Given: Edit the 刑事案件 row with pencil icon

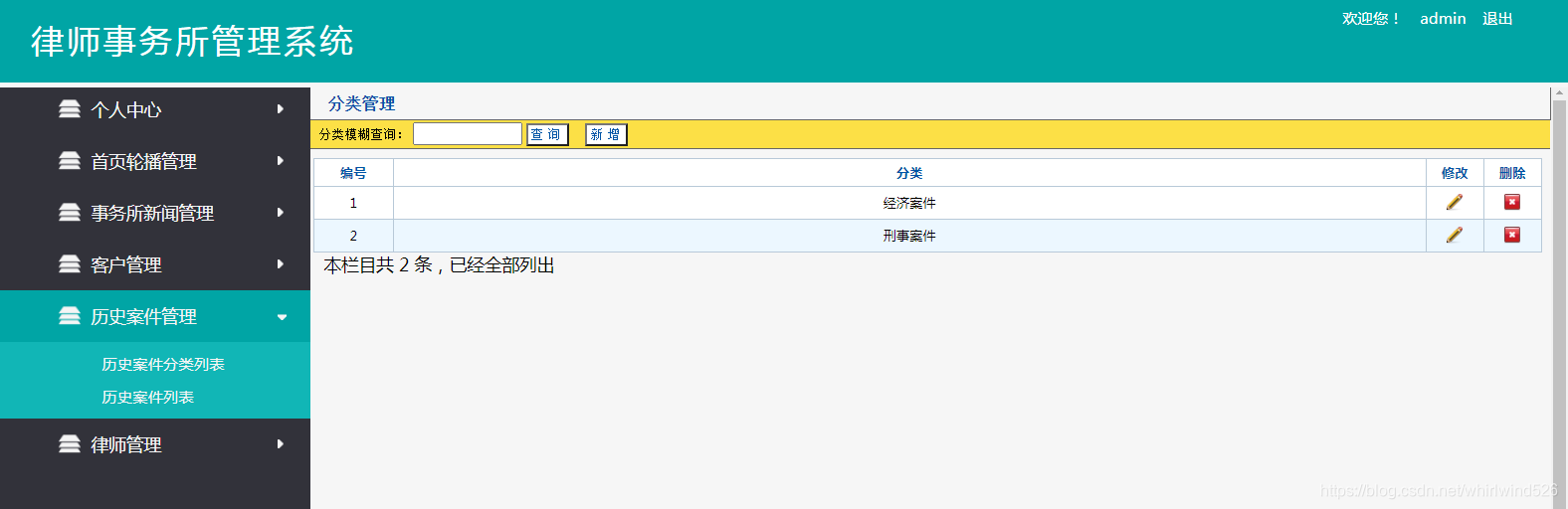Looking at the screenshot, I should click(1455, 235).
